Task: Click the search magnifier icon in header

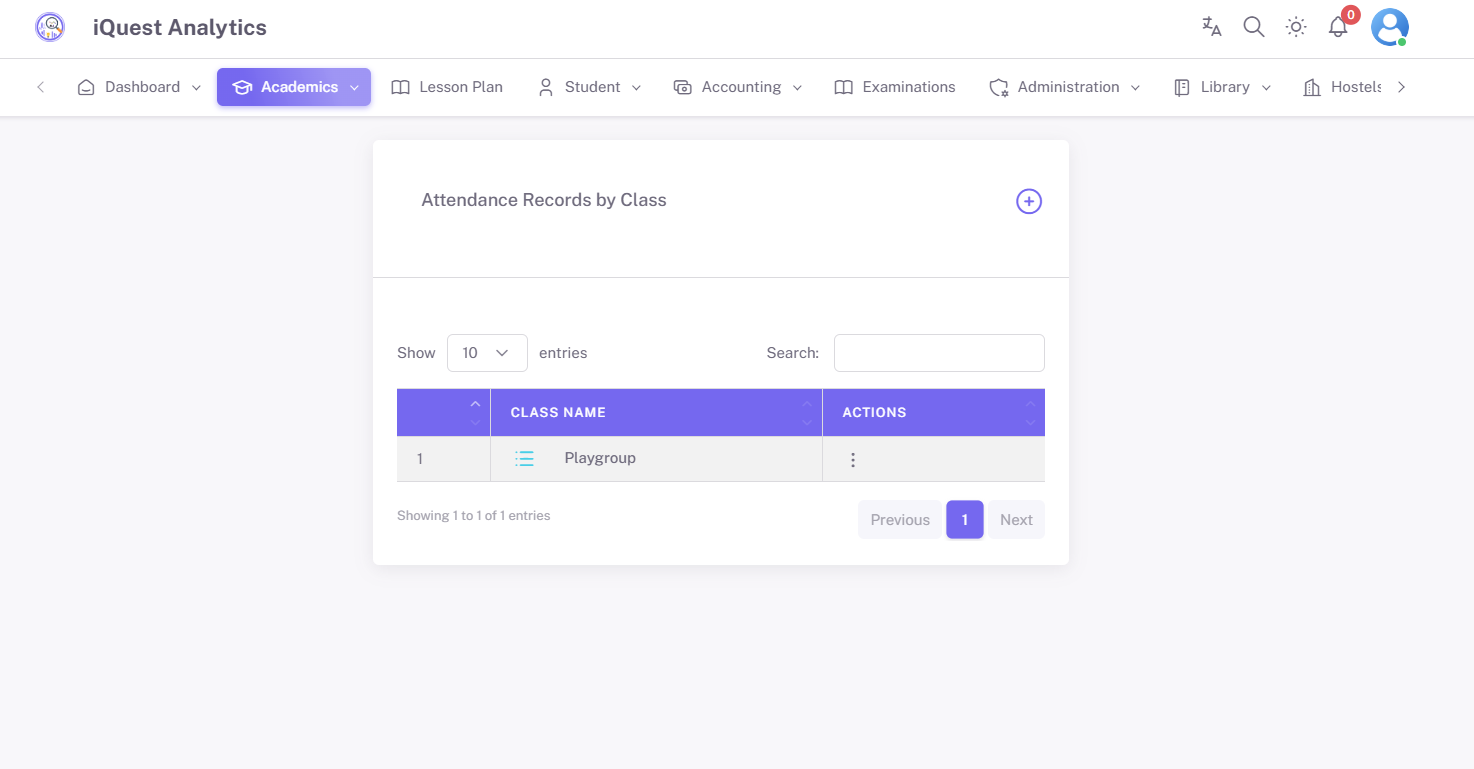Action: click(x=1253, y=27)
